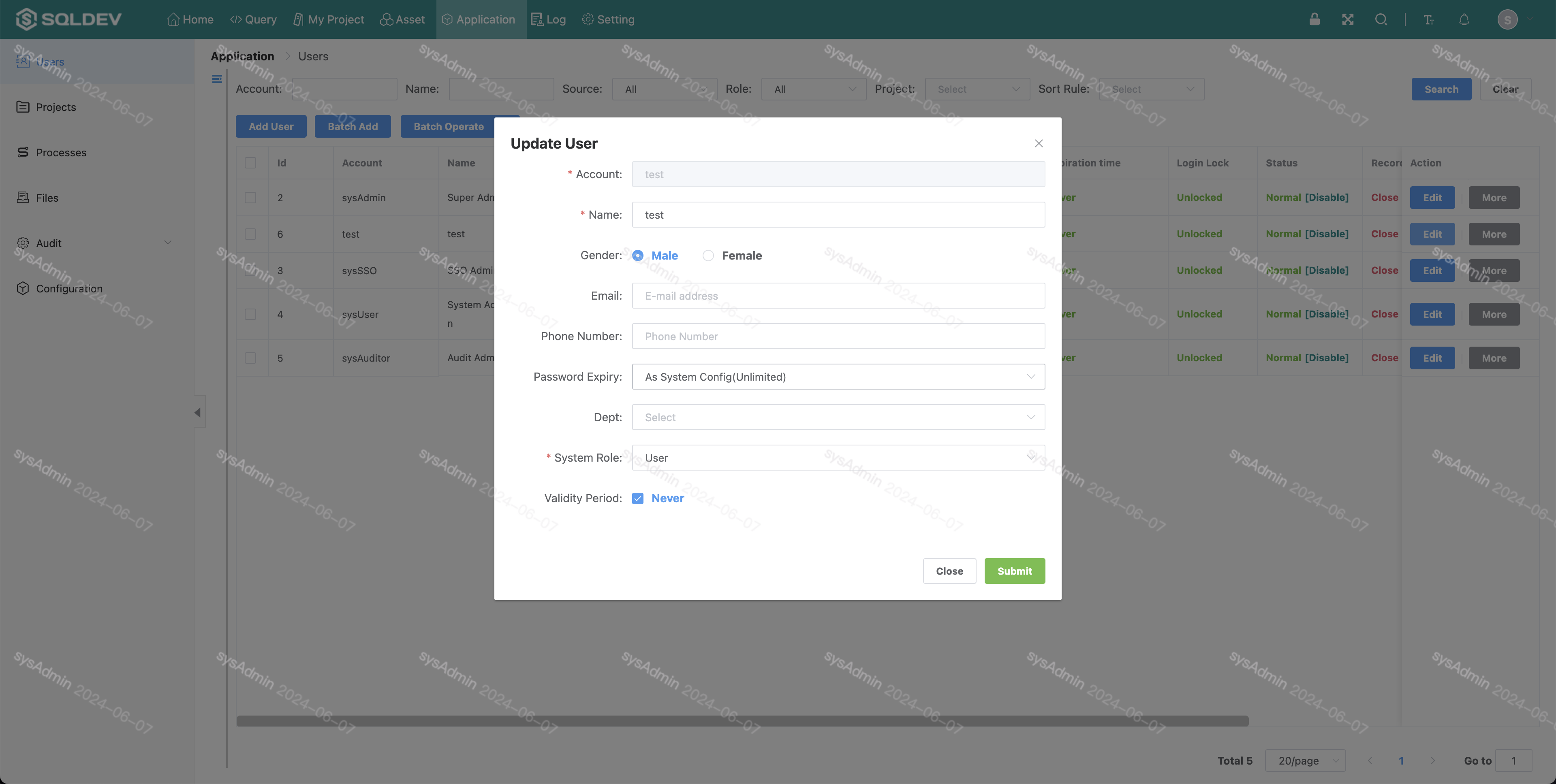The width and height of the screenshot is (1556, 784).
Task: Open the Asset menu
Action: click(402, 19)
